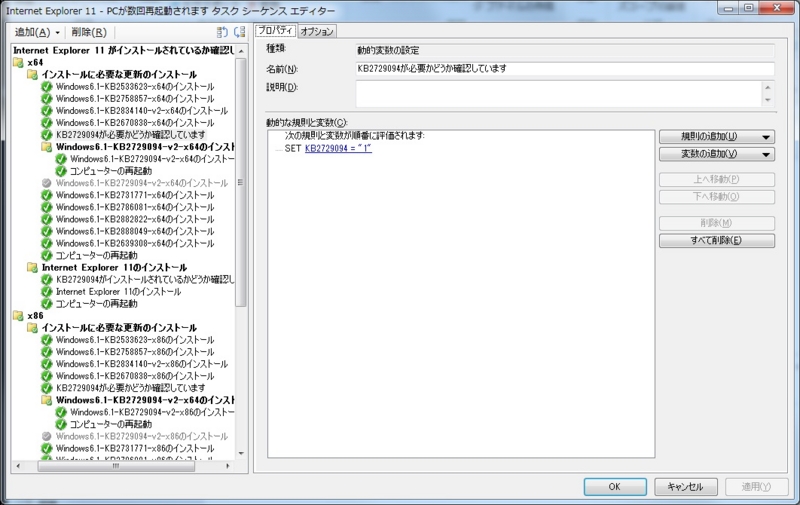Click the description box scroll-down arrow
Image resolution: width=800 pixels, height=505 pixels.
click(x=768, y=100)
